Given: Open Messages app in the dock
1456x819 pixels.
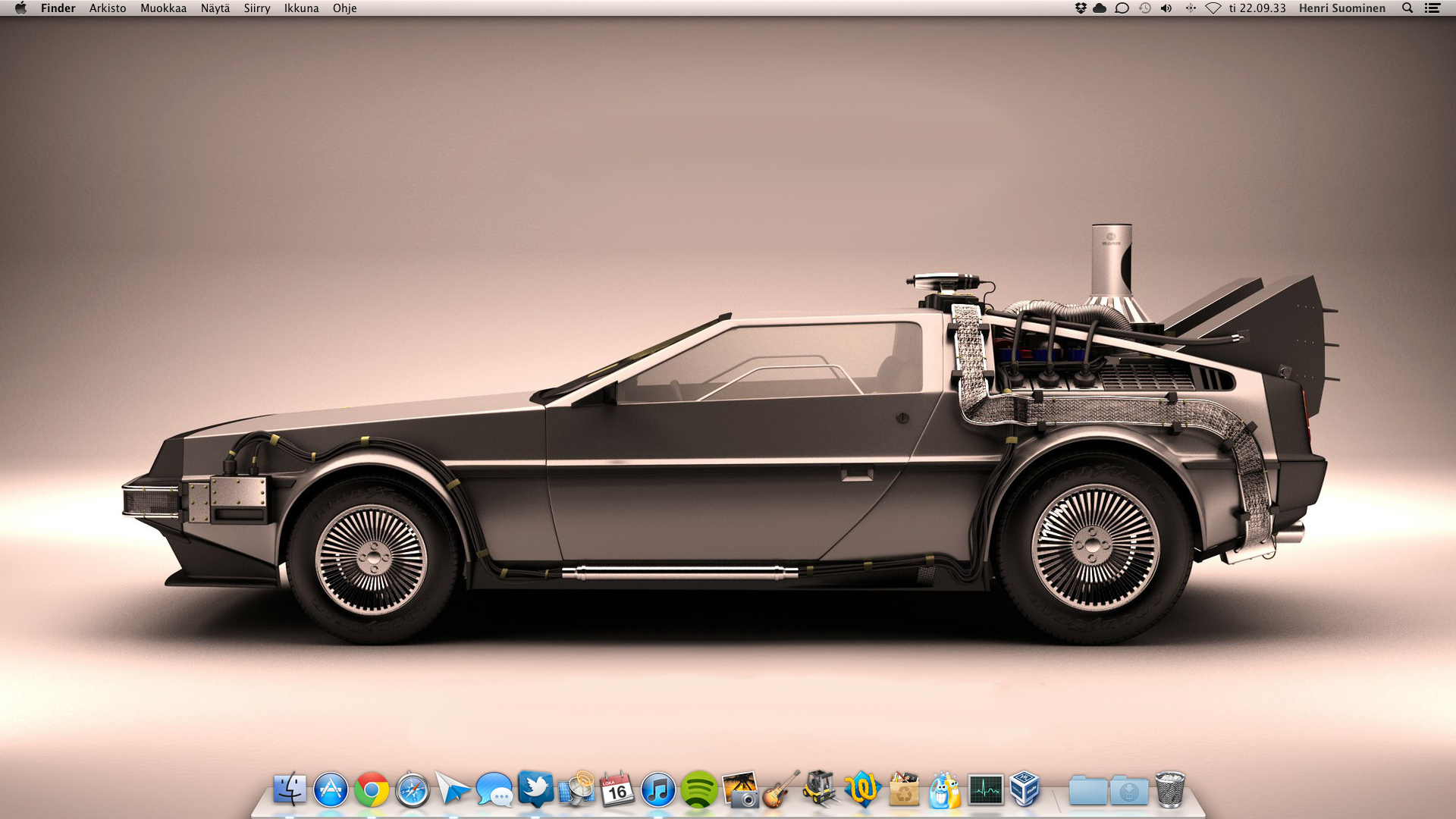Looking at the screenshot, I should 494,790.
